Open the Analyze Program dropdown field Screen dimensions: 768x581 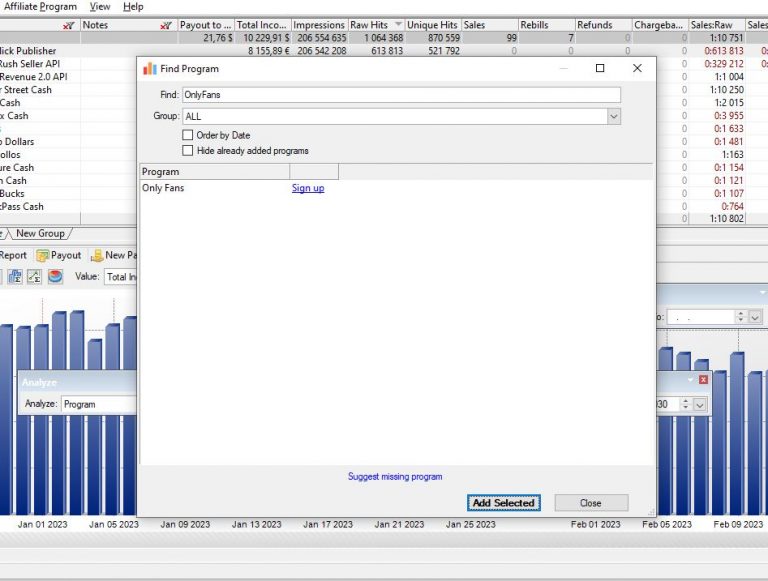click(98, 405)
